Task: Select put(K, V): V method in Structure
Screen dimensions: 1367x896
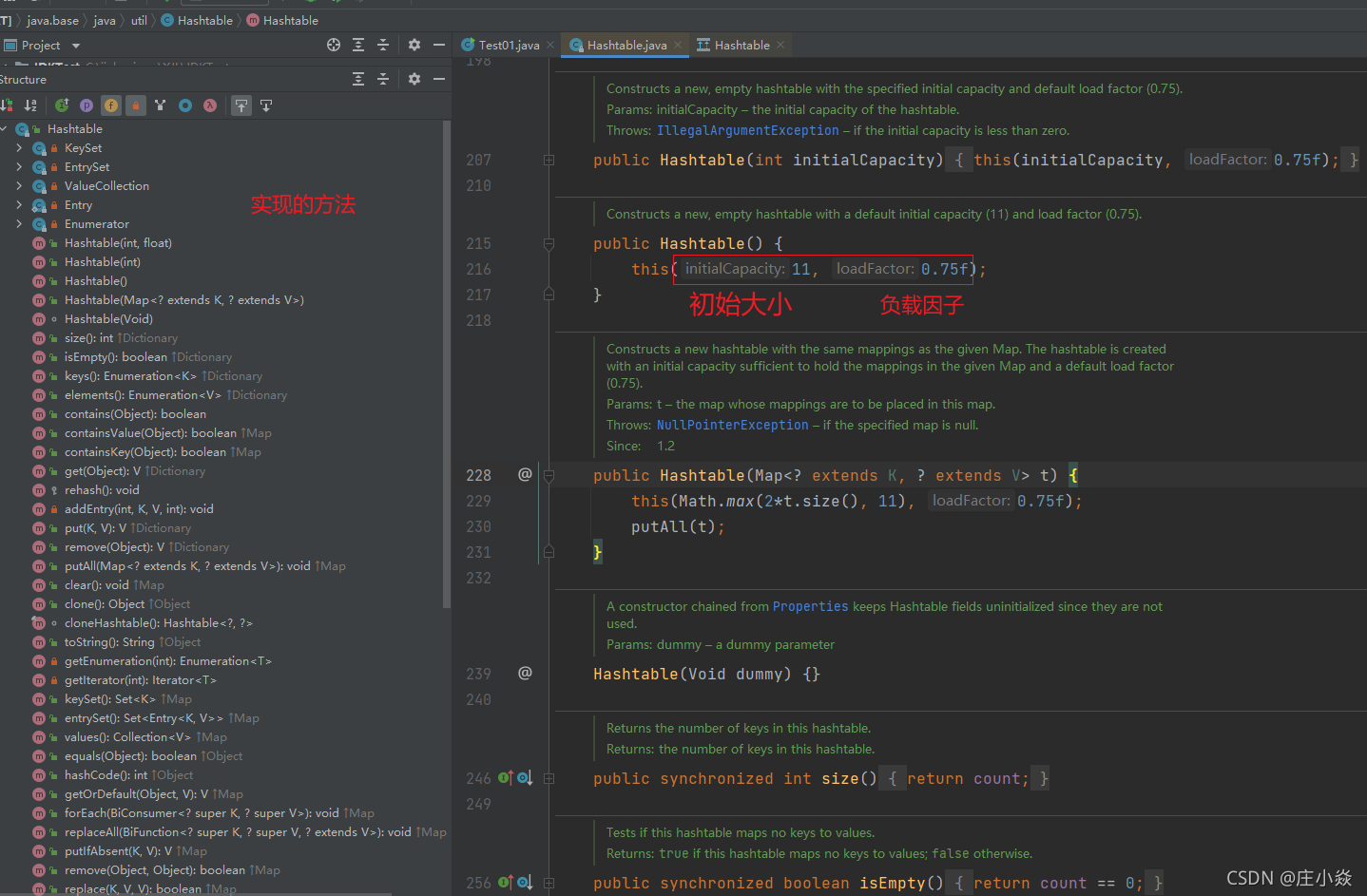Action: (95, 527)
